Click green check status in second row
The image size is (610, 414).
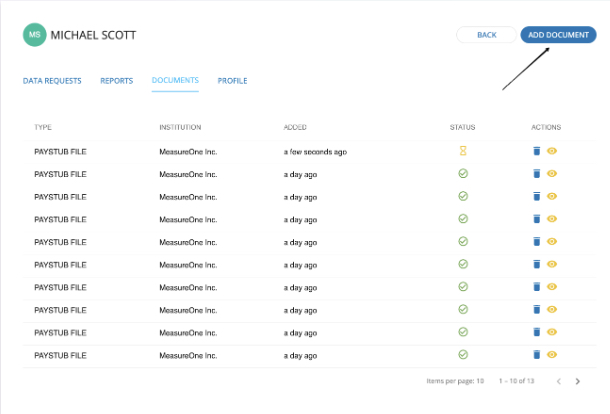[463, 174]
